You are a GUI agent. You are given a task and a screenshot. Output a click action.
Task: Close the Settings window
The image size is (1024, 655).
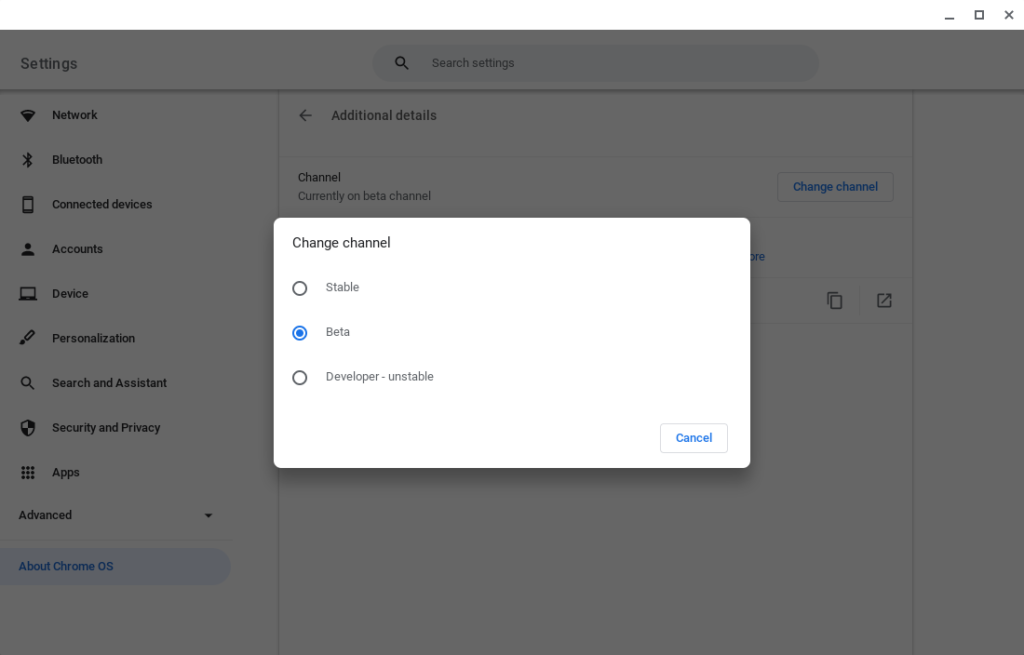point(1009,15)
